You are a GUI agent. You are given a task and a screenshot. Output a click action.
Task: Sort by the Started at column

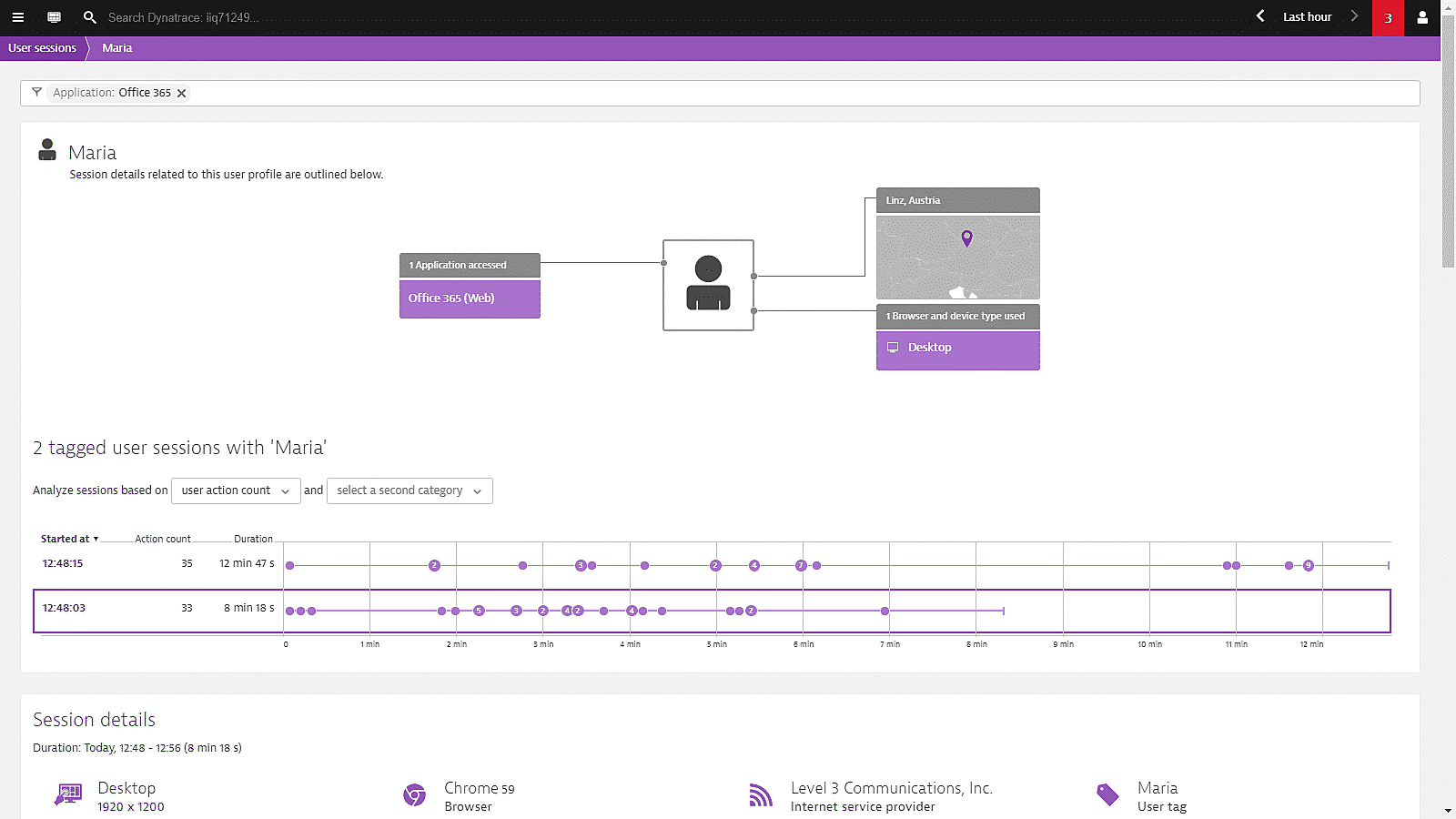[x=69, y=539]
